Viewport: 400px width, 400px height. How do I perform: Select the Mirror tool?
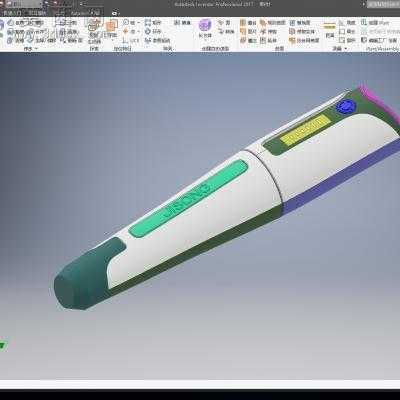[182, 22]
